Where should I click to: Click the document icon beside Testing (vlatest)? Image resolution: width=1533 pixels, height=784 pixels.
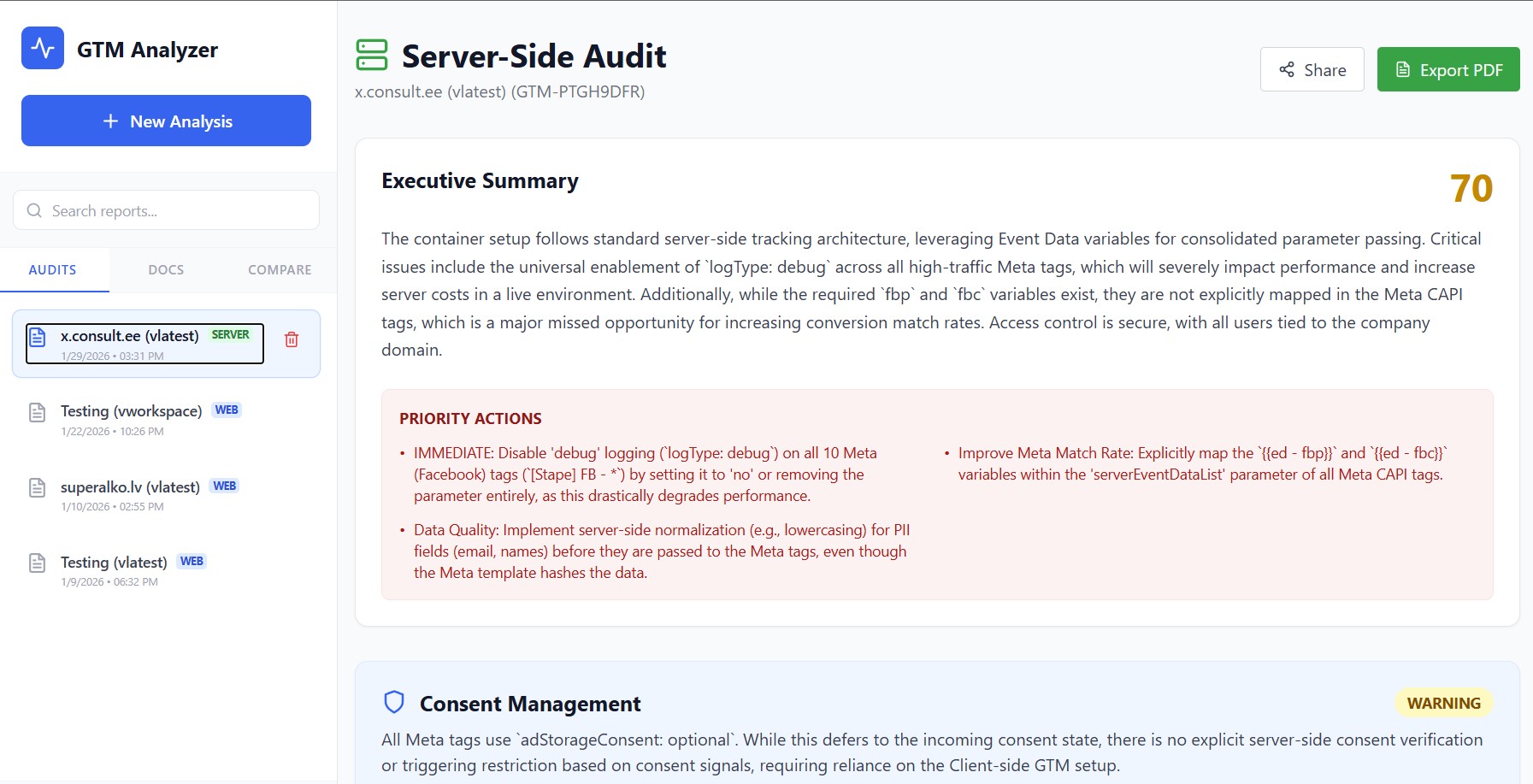pyautogui.click(x=37, y=563)
